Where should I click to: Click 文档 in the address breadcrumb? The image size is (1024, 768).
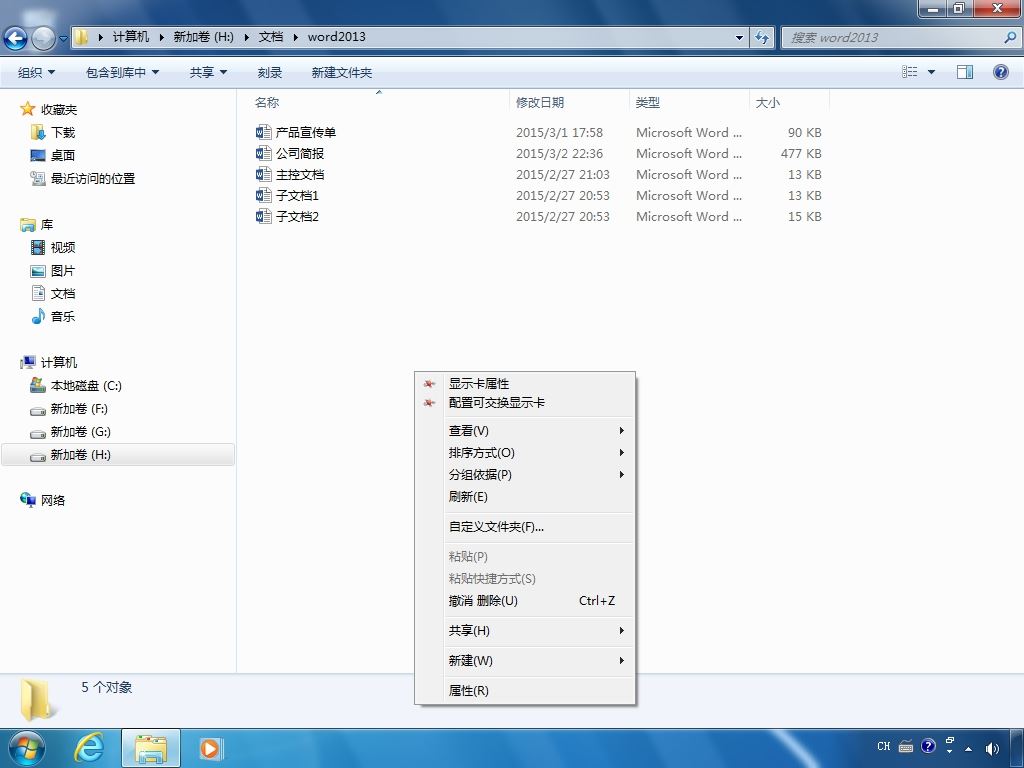pos(270,37)
